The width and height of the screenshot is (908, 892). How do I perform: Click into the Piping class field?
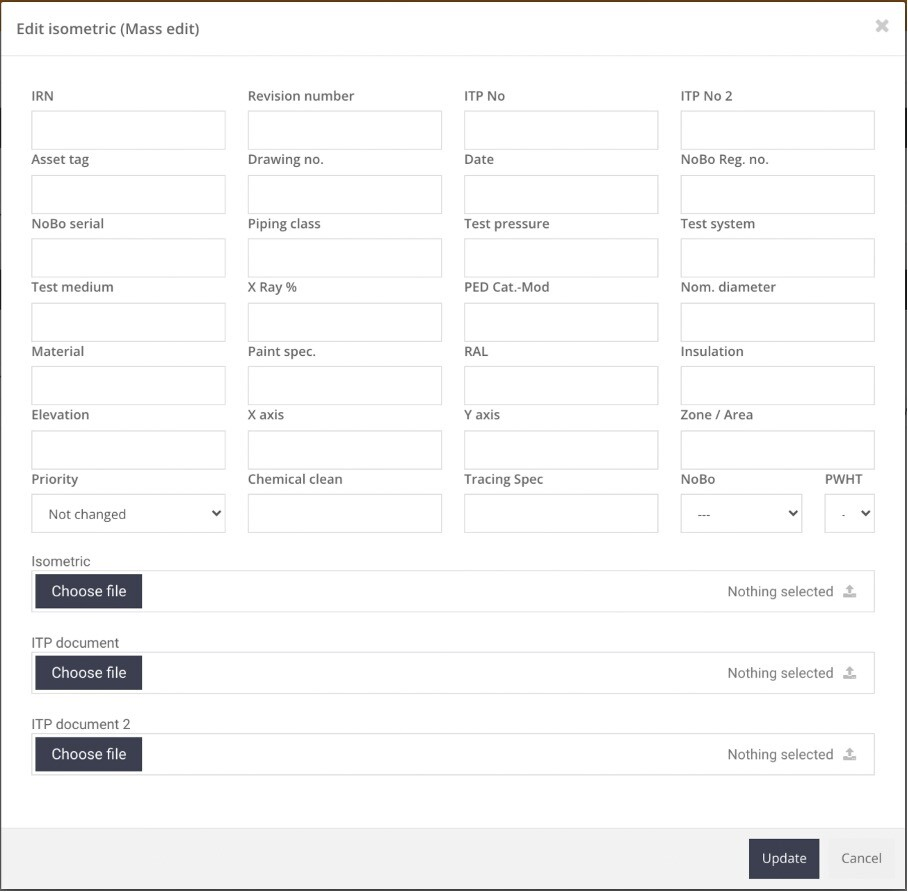point(344,258)
